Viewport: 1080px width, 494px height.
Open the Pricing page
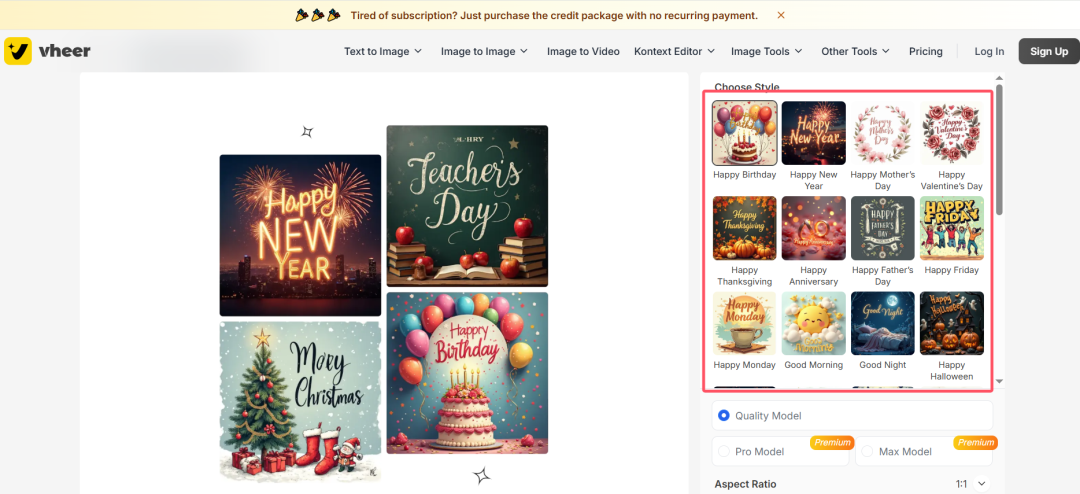(926, 51)
